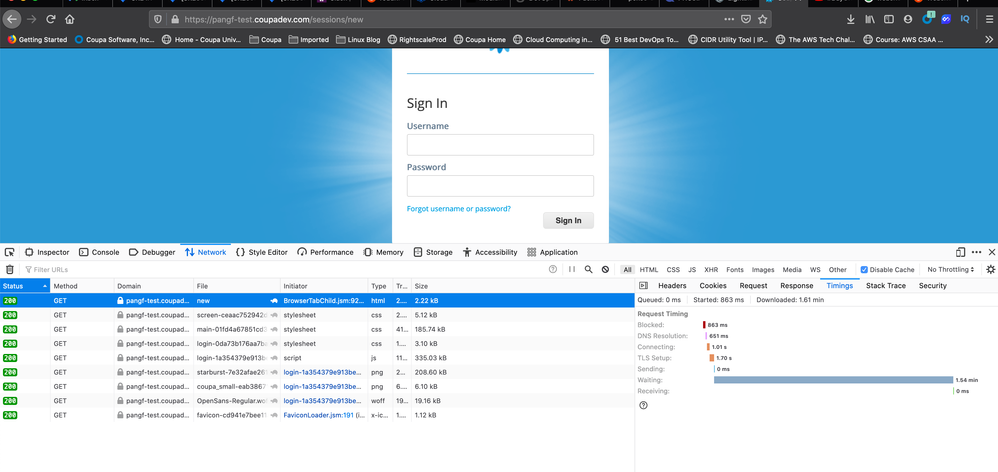The width and height of the screenshot is (998, 472).
Task: Open network settings gear in DevTools
Action: tap(990, 270)
